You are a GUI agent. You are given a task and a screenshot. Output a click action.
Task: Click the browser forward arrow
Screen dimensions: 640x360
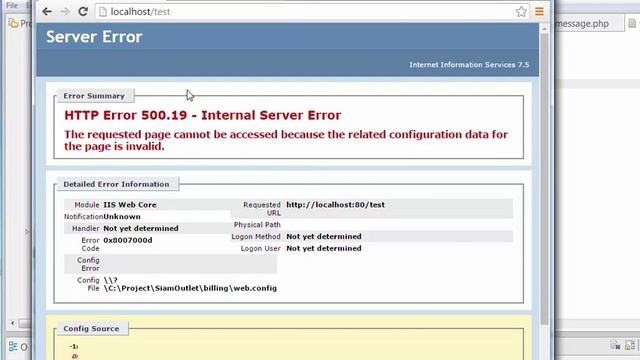65,11
